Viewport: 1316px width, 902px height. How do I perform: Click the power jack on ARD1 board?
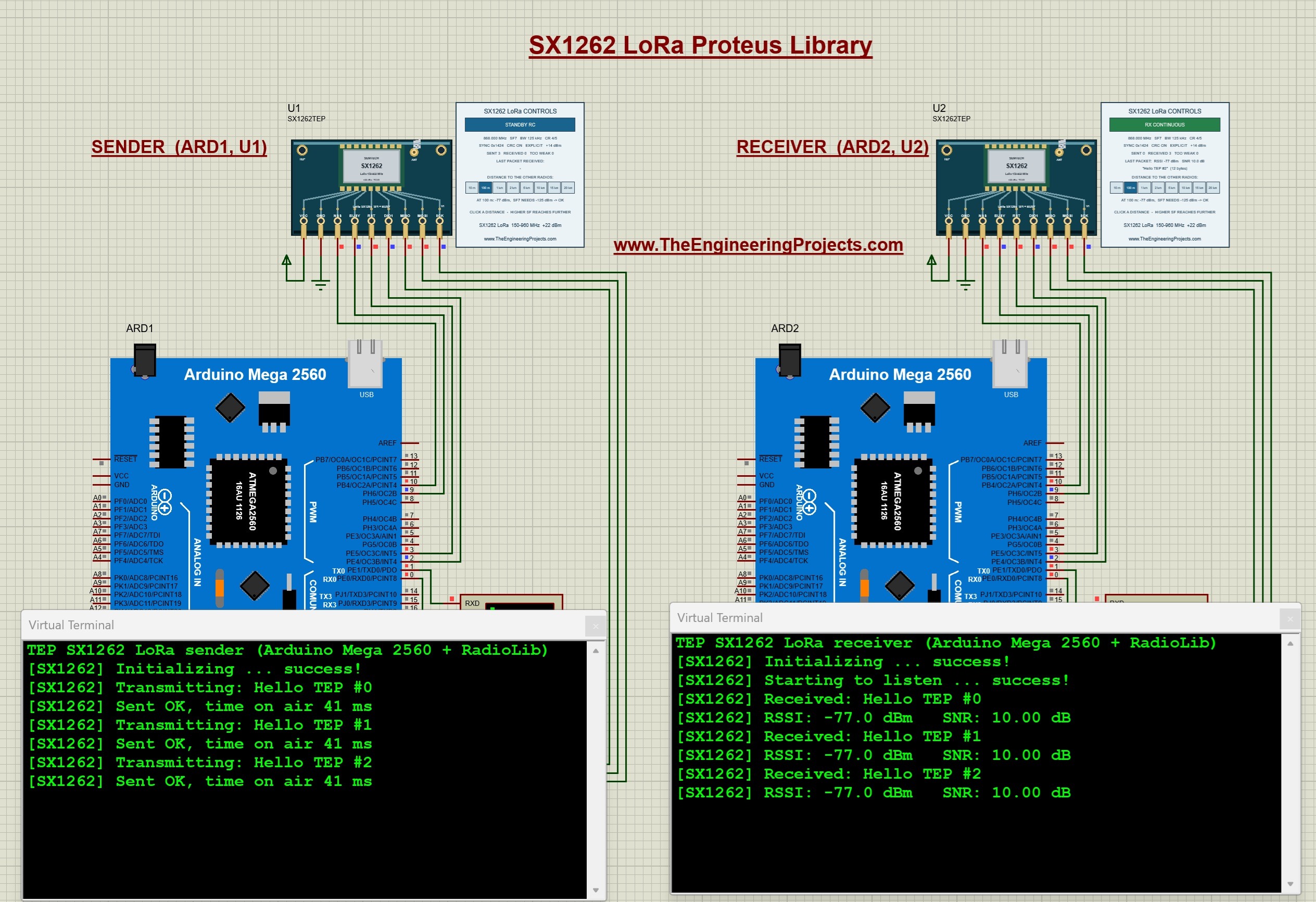point(144,361)
